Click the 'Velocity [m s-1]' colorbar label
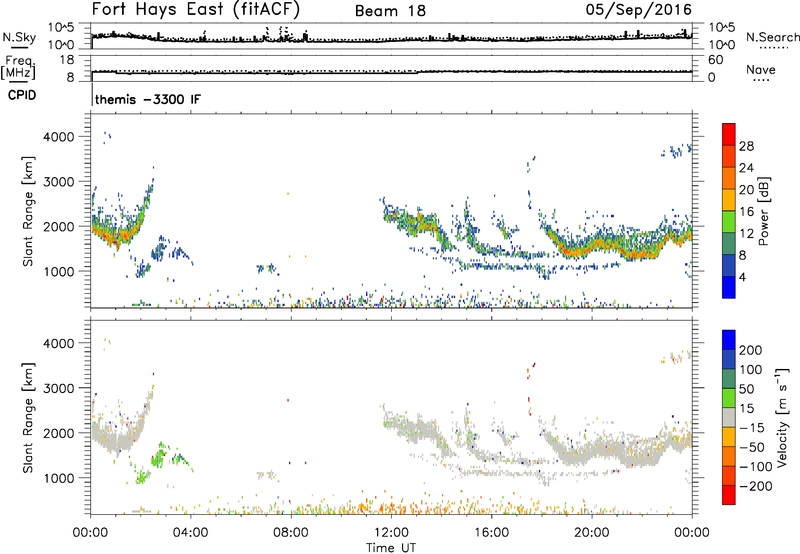Viewport: 800px width, 554px height. pos(782,417)
